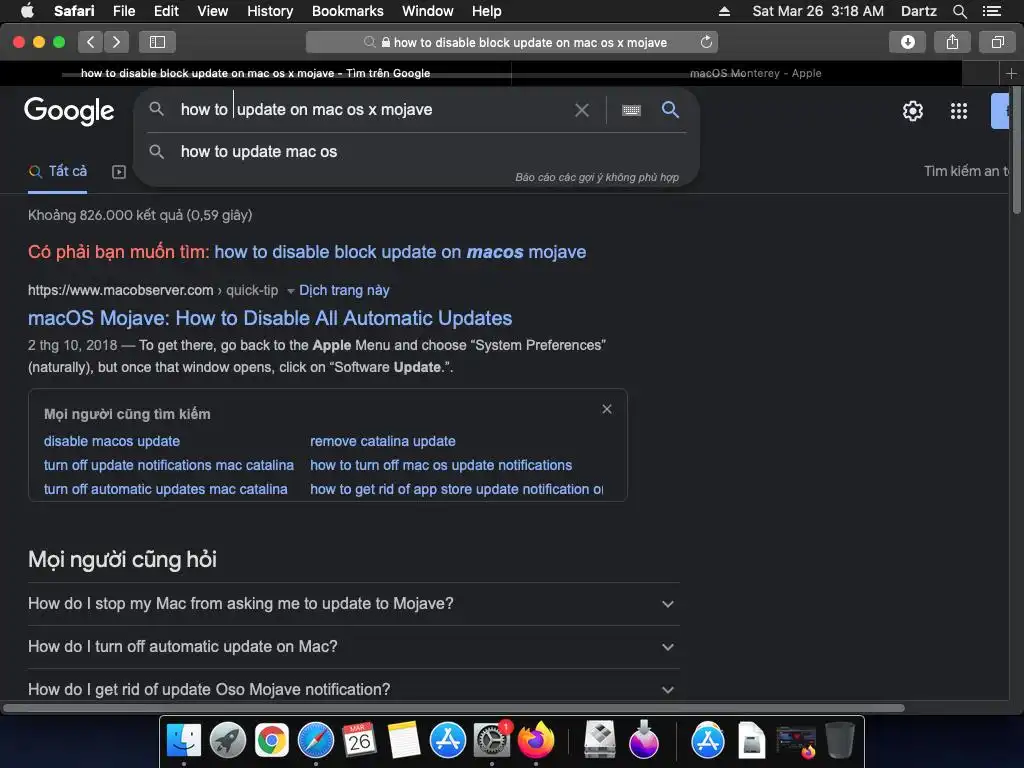The height and width of the screenshot is (768, 1024).
Task: Open the History menu
Action: [x=270, y=11]
